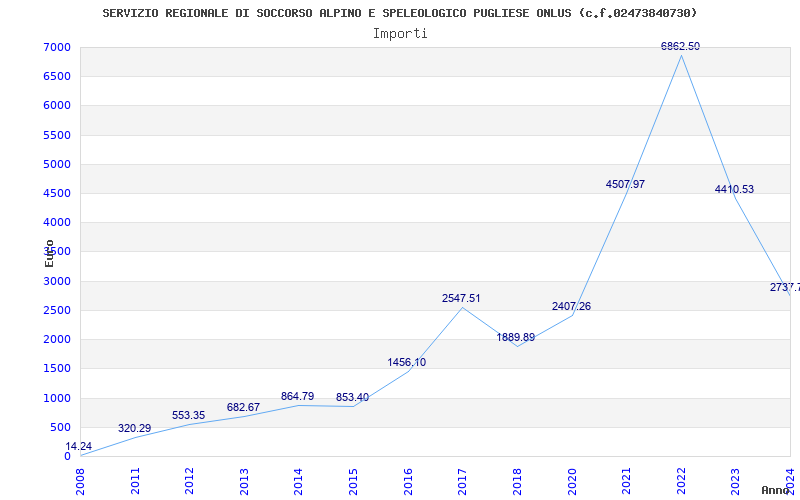
Task: Click x-axis year 2017
Action: pyautogui.click(x=462, y=482)
